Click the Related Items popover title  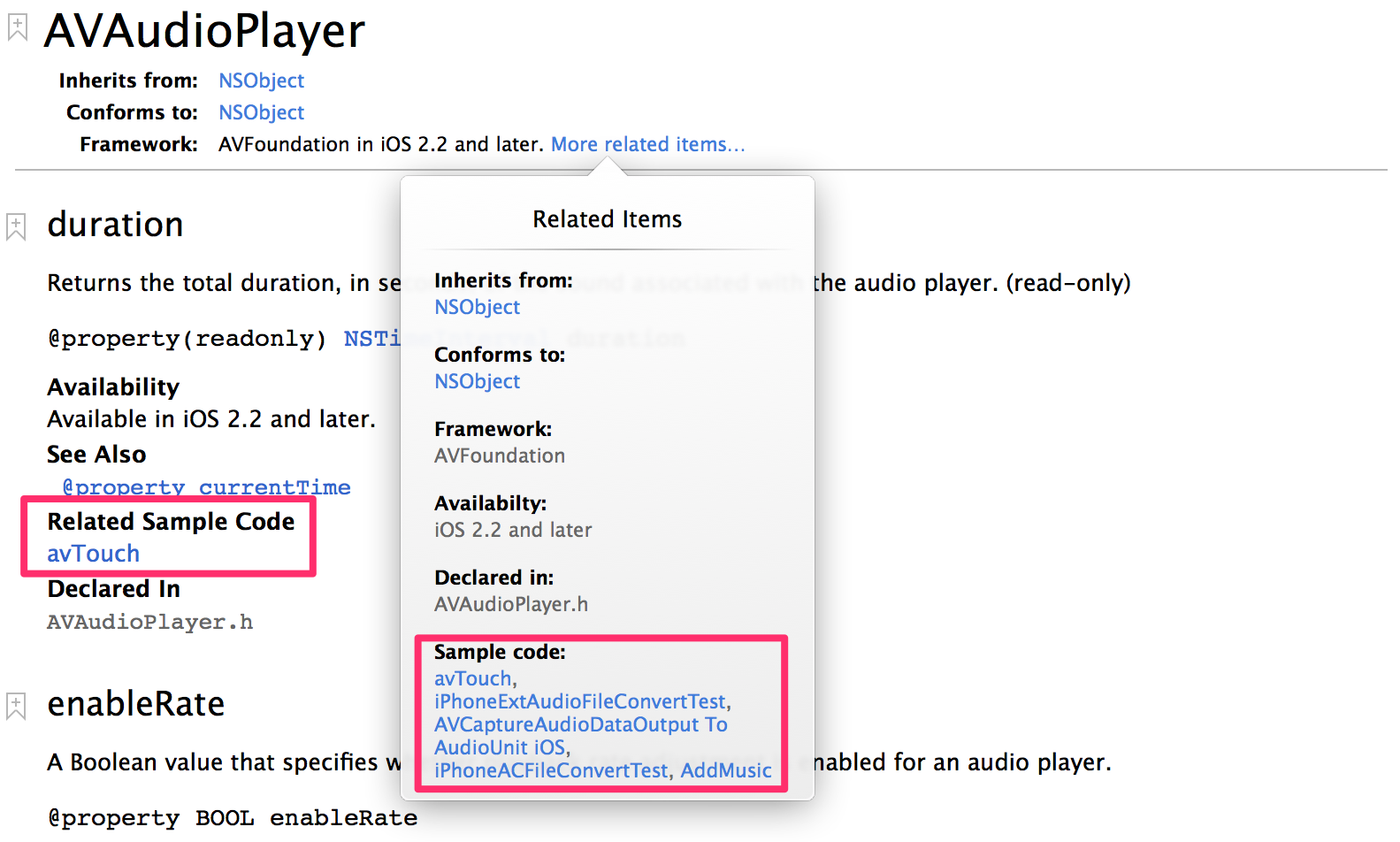[607, 219]
